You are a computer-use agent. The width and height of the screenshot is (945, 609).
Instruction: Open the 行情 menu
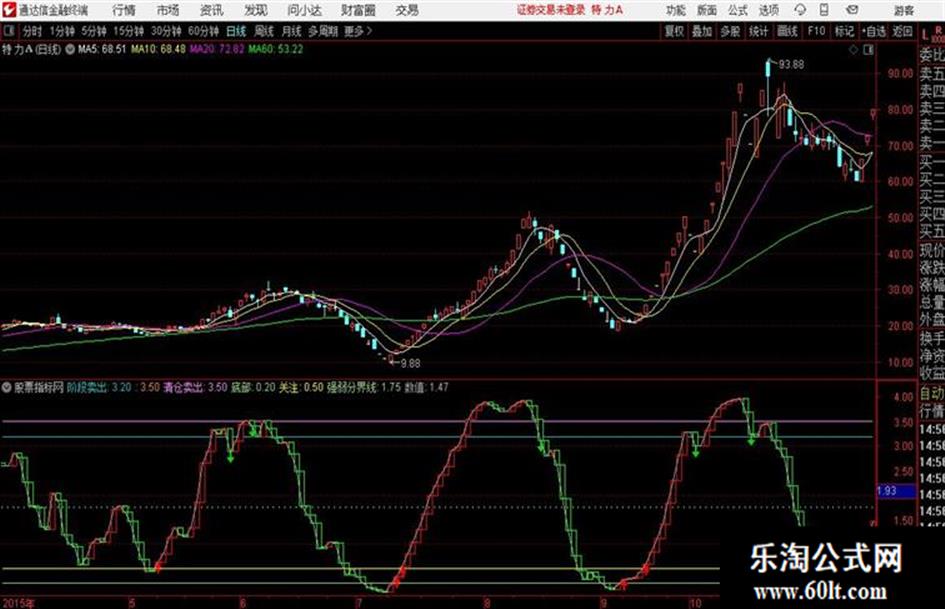[x=124, y=10]
